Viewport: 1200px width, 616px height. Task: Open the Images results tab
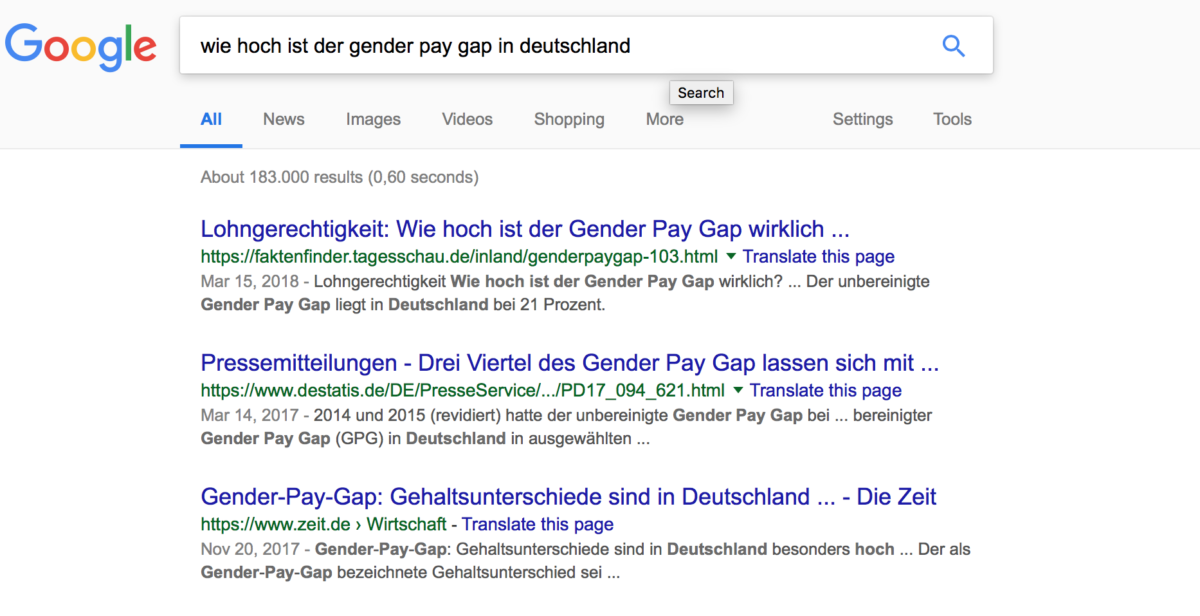pyautogui.click(x=373, y=119)
